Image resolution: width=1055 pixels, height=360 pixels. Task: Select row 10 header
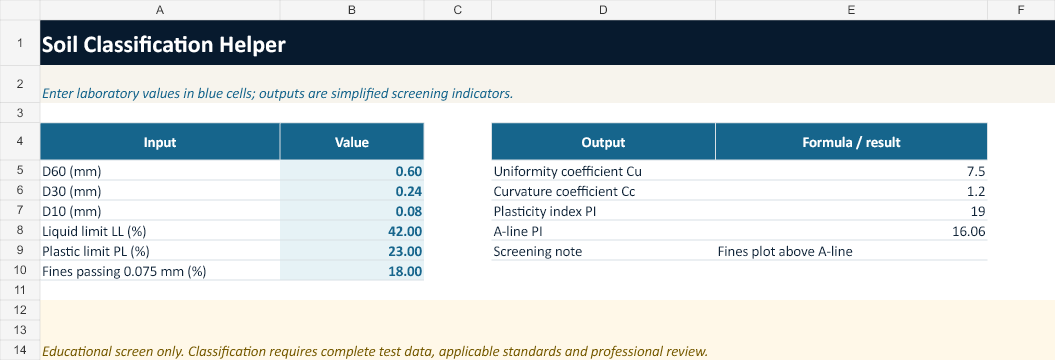tap(20, 271)
